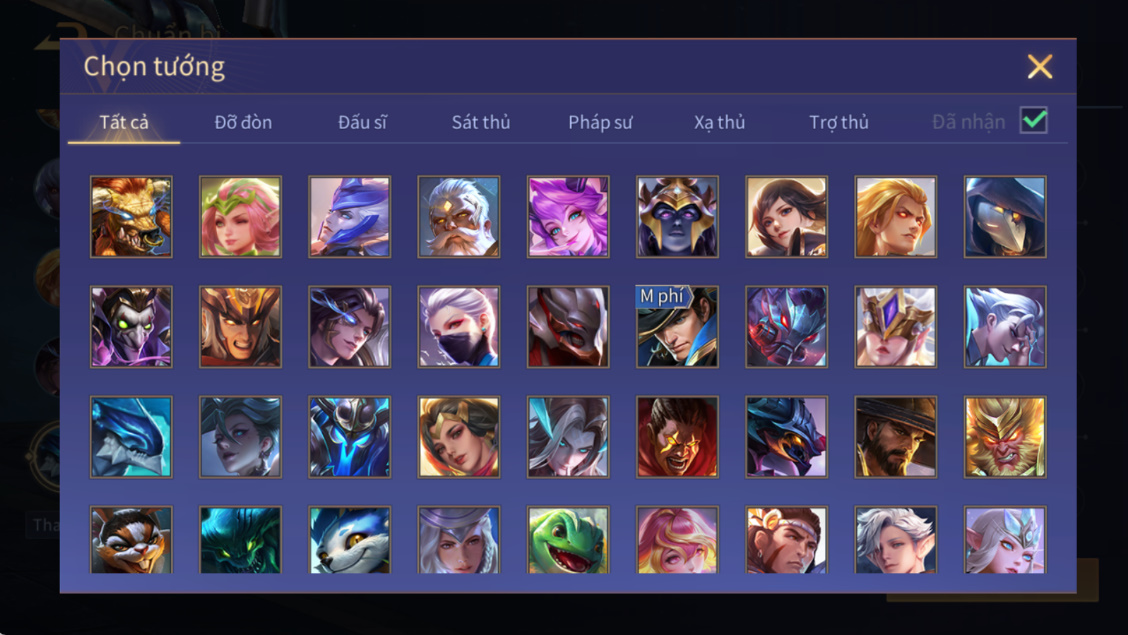Viewport: 1128px width, 635px height.
Task: Select the plague doctor hooded hero
Action: point(1005,216)
